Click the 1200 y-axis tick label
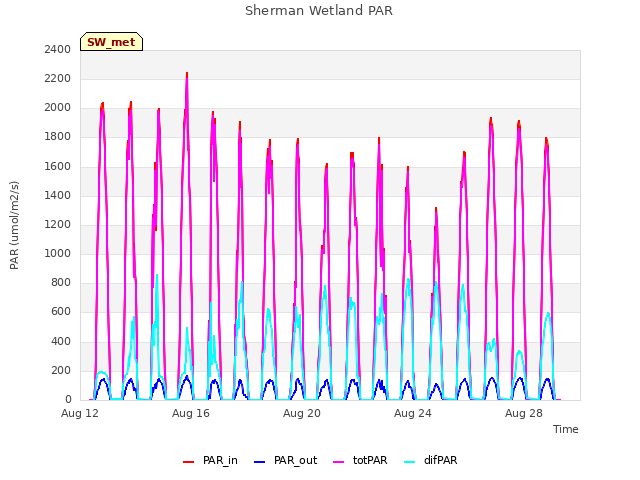Screen dimensions: 640x480 [58, 224]
